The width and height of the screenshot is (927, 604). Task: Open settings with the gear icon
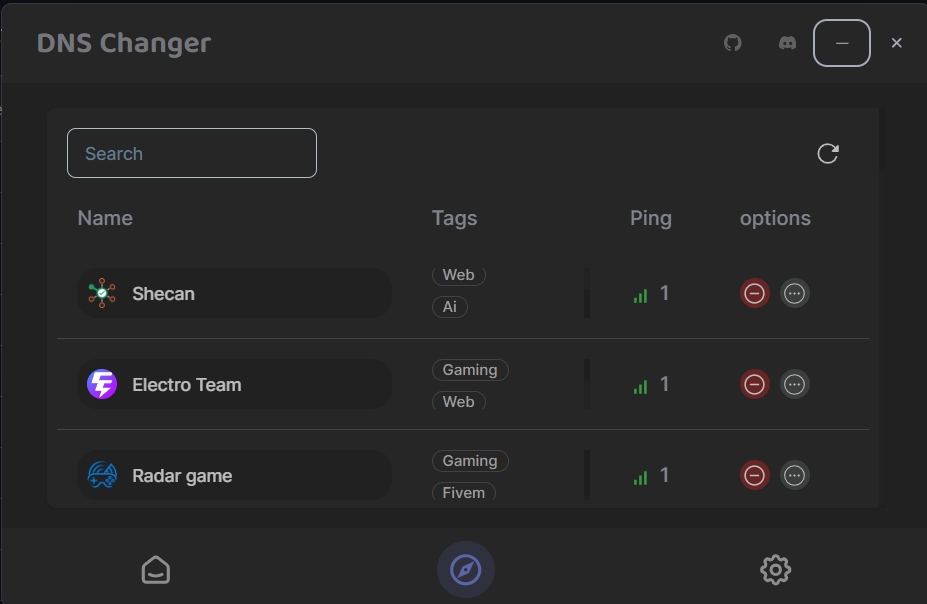(x=775, y=569)
